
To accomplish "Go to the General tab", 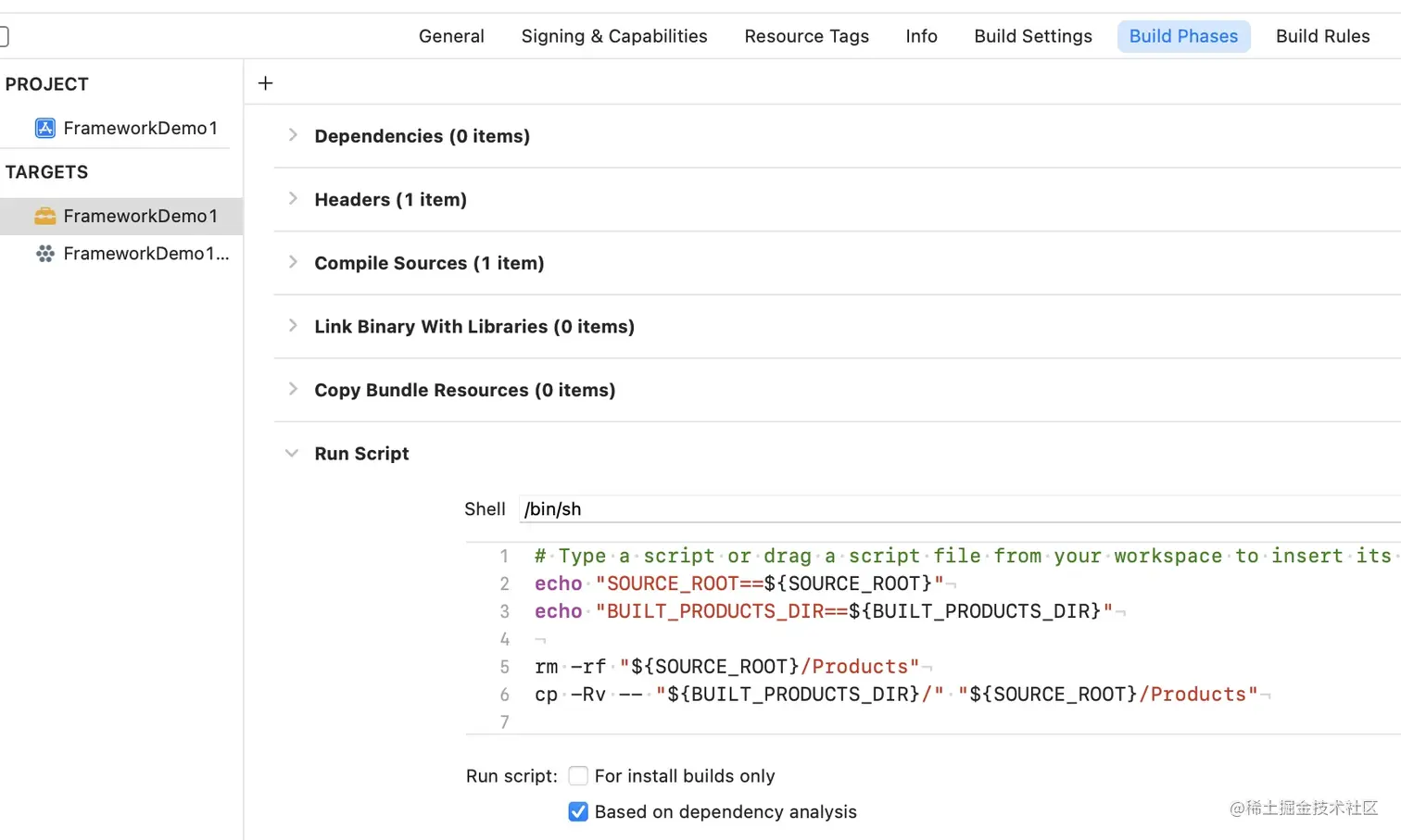I will (451, 36).
